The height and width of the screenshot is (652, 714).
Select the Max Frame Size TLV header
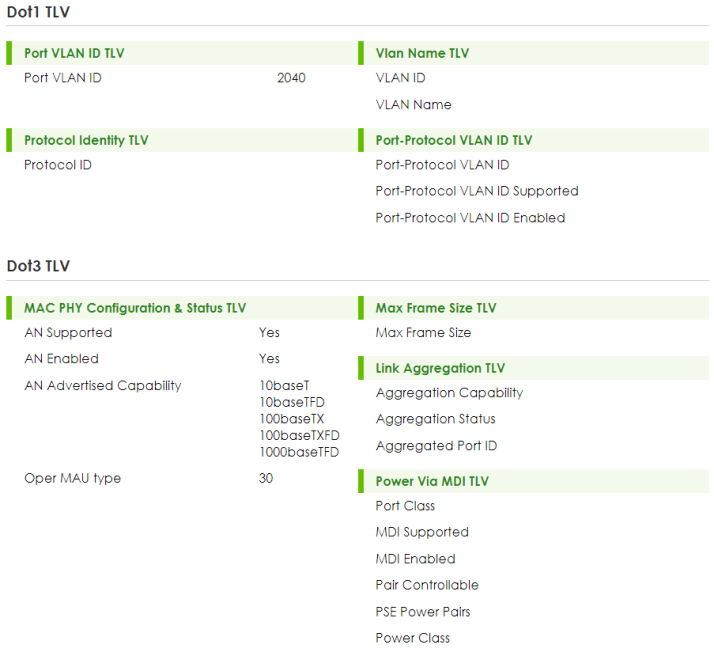pos(435,308)
